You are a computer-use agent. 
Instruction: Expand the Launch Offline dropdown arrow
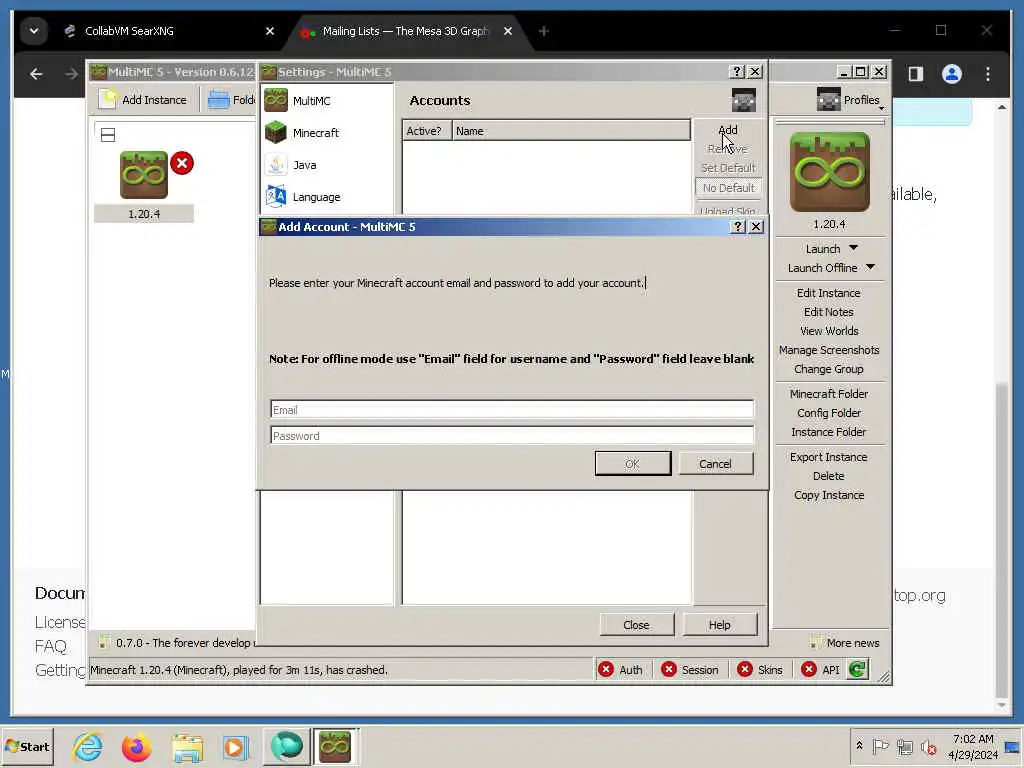871,267
